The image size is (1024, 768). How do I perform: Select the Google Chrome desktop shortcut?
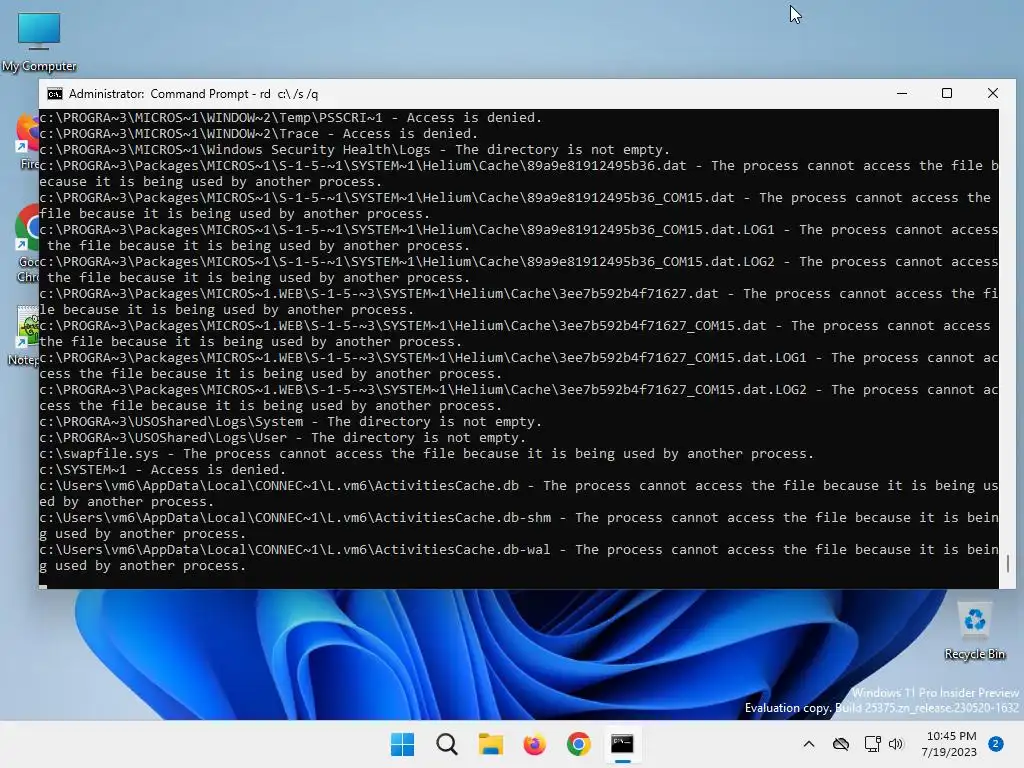(27, 242)
